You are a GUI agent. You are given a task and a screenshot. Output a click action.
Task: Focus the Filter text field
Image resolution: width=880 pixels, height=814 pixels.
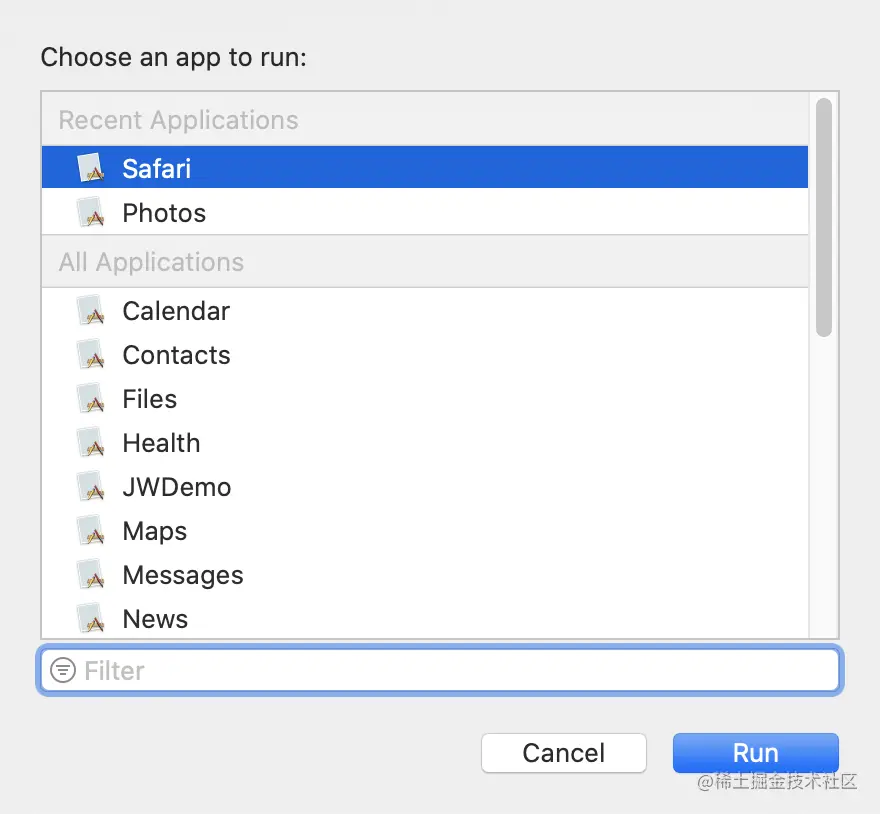tap(450, 670)
